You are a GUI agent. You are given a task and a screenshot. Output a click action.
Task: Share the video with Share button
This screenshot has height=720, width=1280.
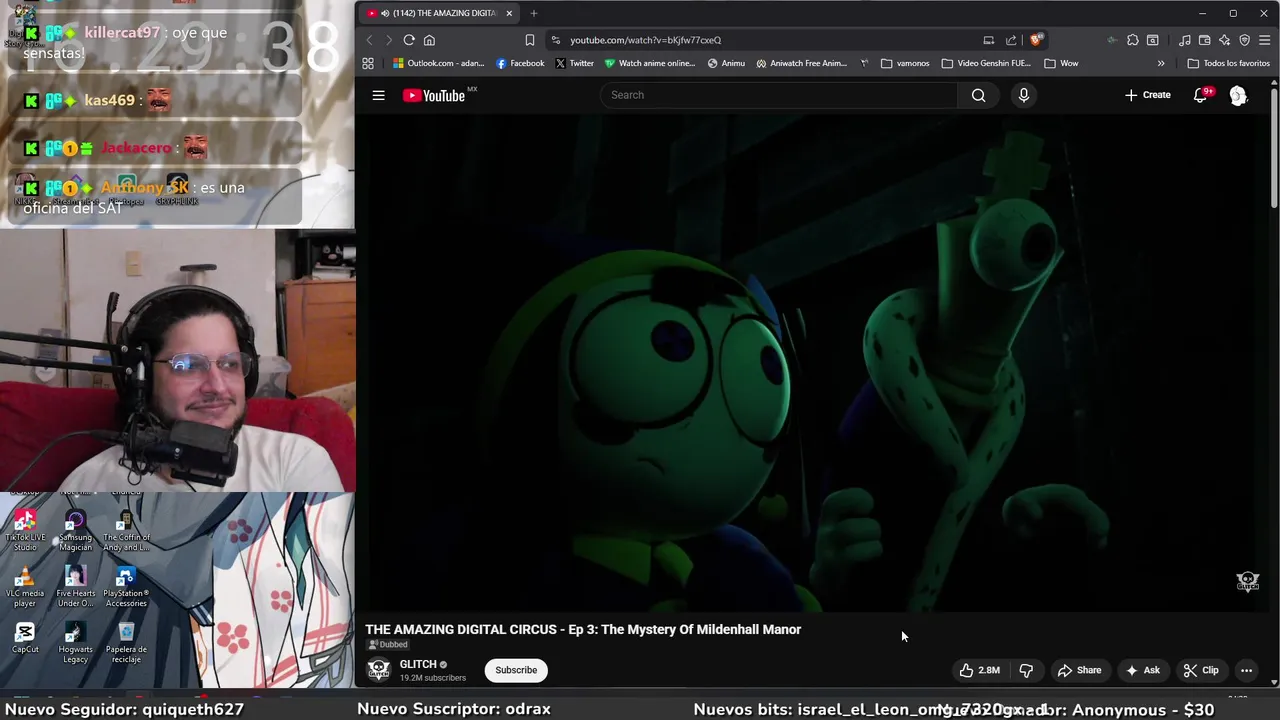coord(1079,670)
